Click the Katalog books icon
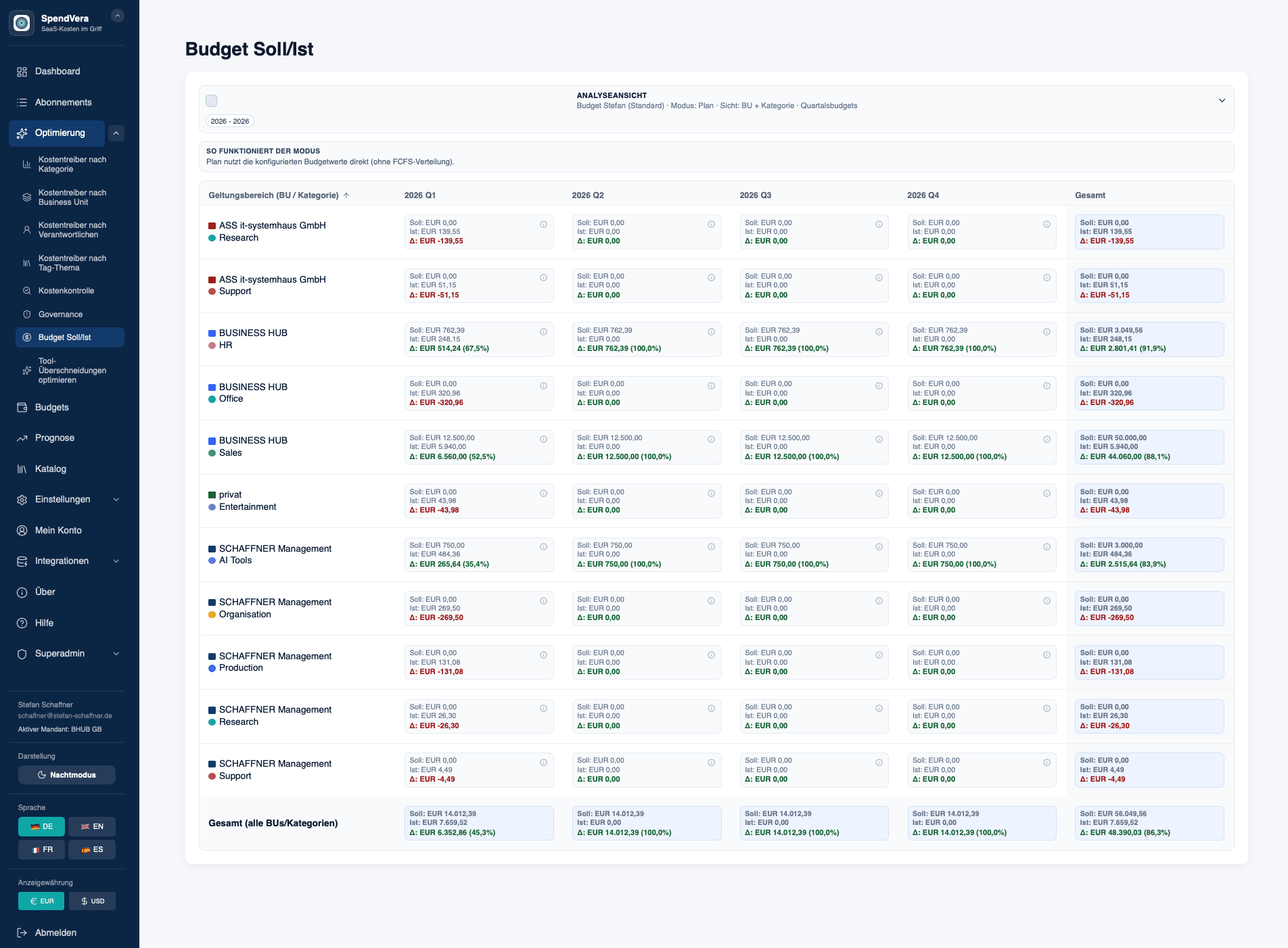The image size is (1288, 948). (x=22, y=469)
